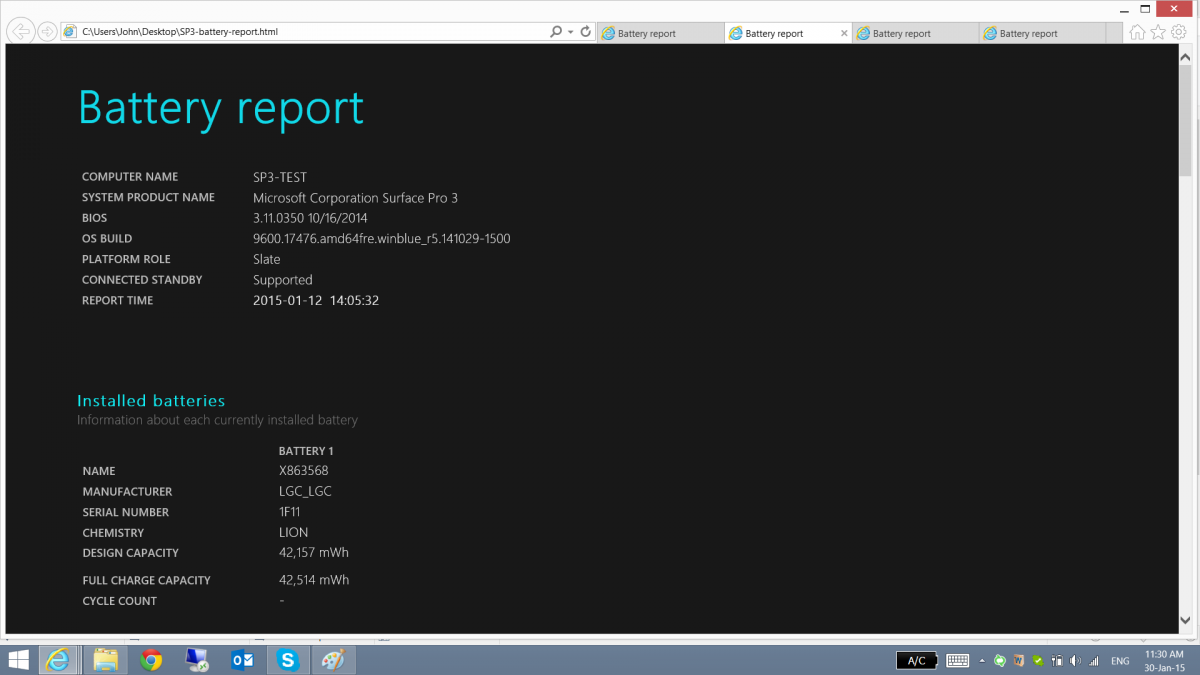
Task: Open the Windows Start button
Action: pyautogui.click(x=18, y=660)
